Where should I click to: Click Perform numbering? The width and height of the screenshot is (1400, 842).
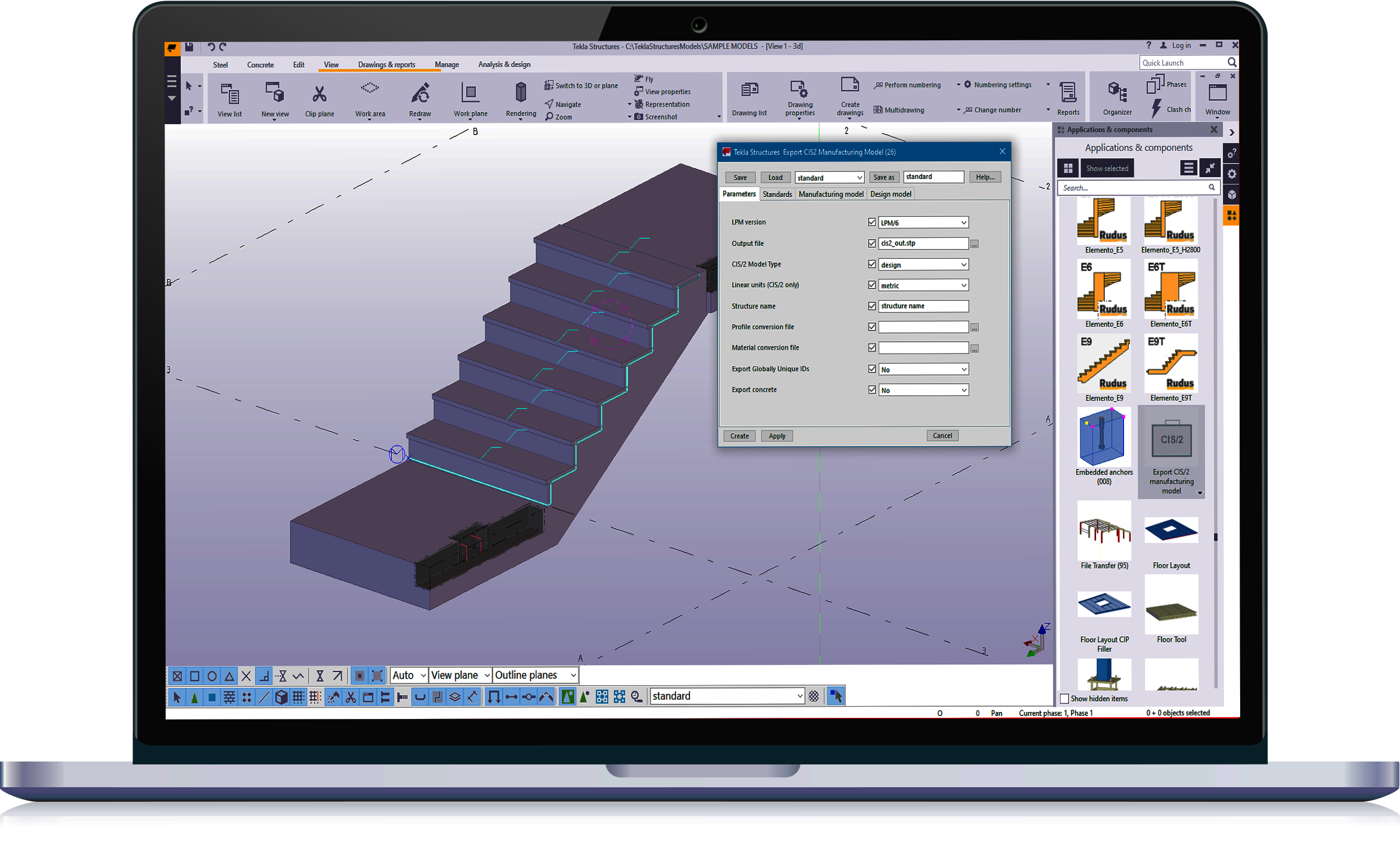pyautogui.click(x=907, y=85)
